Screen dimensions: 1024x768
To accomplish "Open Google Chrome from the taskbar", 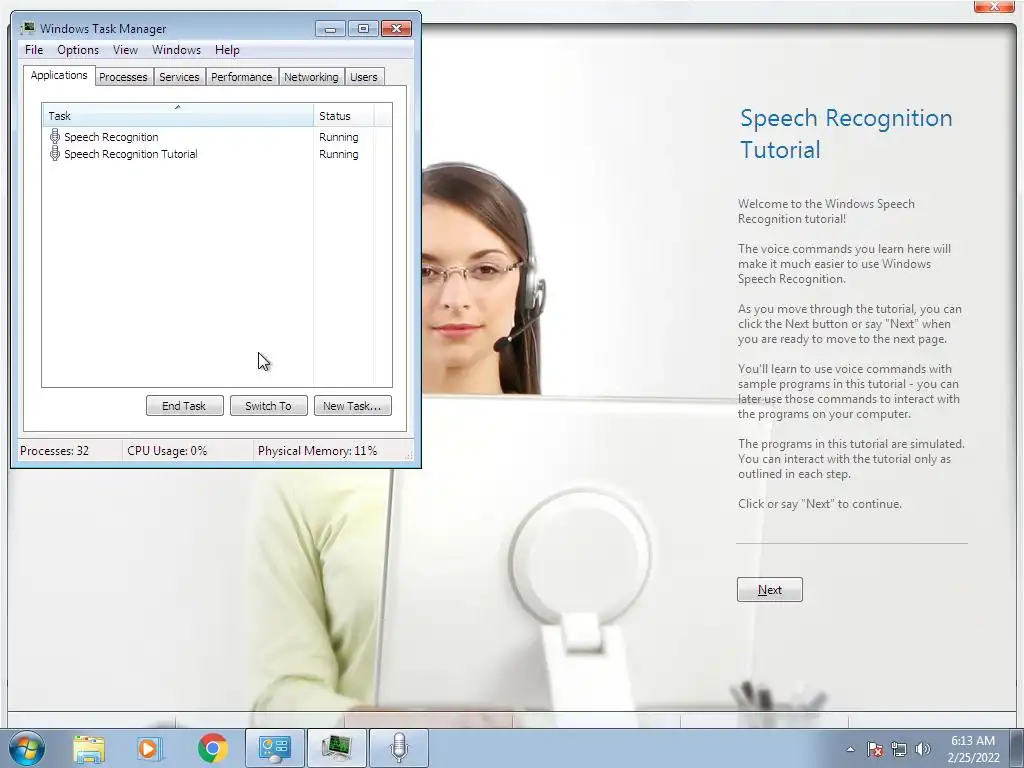I will (x=212, y=748).
